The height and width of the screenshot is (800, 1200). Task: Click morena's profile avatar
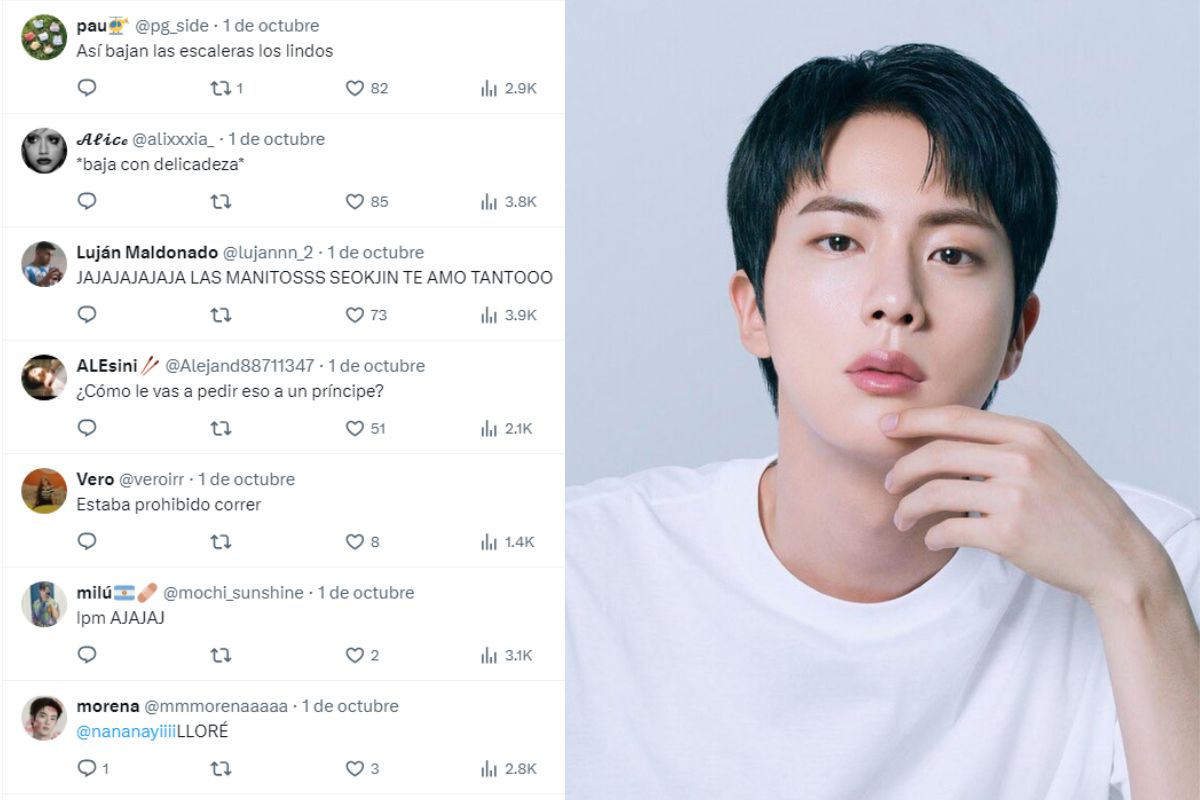click(44, 717)
